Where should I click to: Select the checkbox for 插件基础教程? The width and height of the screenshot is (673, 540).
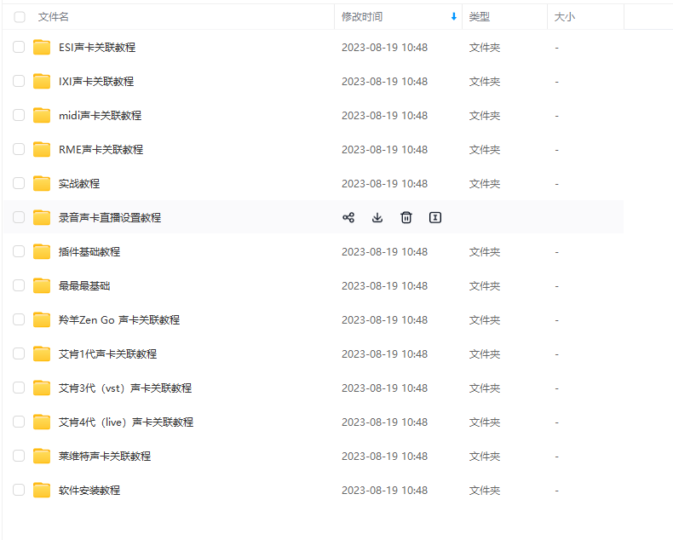point(19,251)
